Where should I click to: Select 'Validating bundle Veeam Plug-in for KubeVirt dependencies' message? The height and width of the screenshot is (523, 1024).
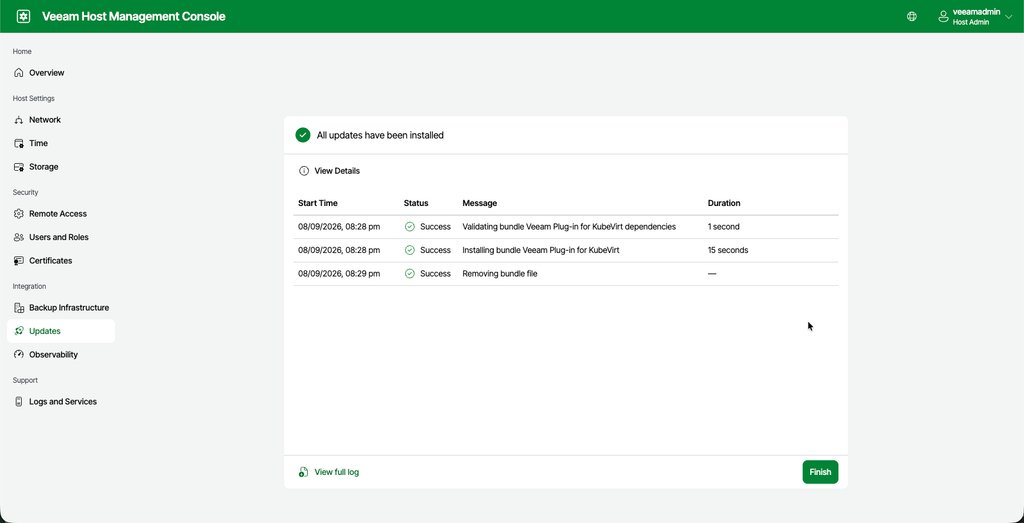pyautogui.click(x=569, y=227)
